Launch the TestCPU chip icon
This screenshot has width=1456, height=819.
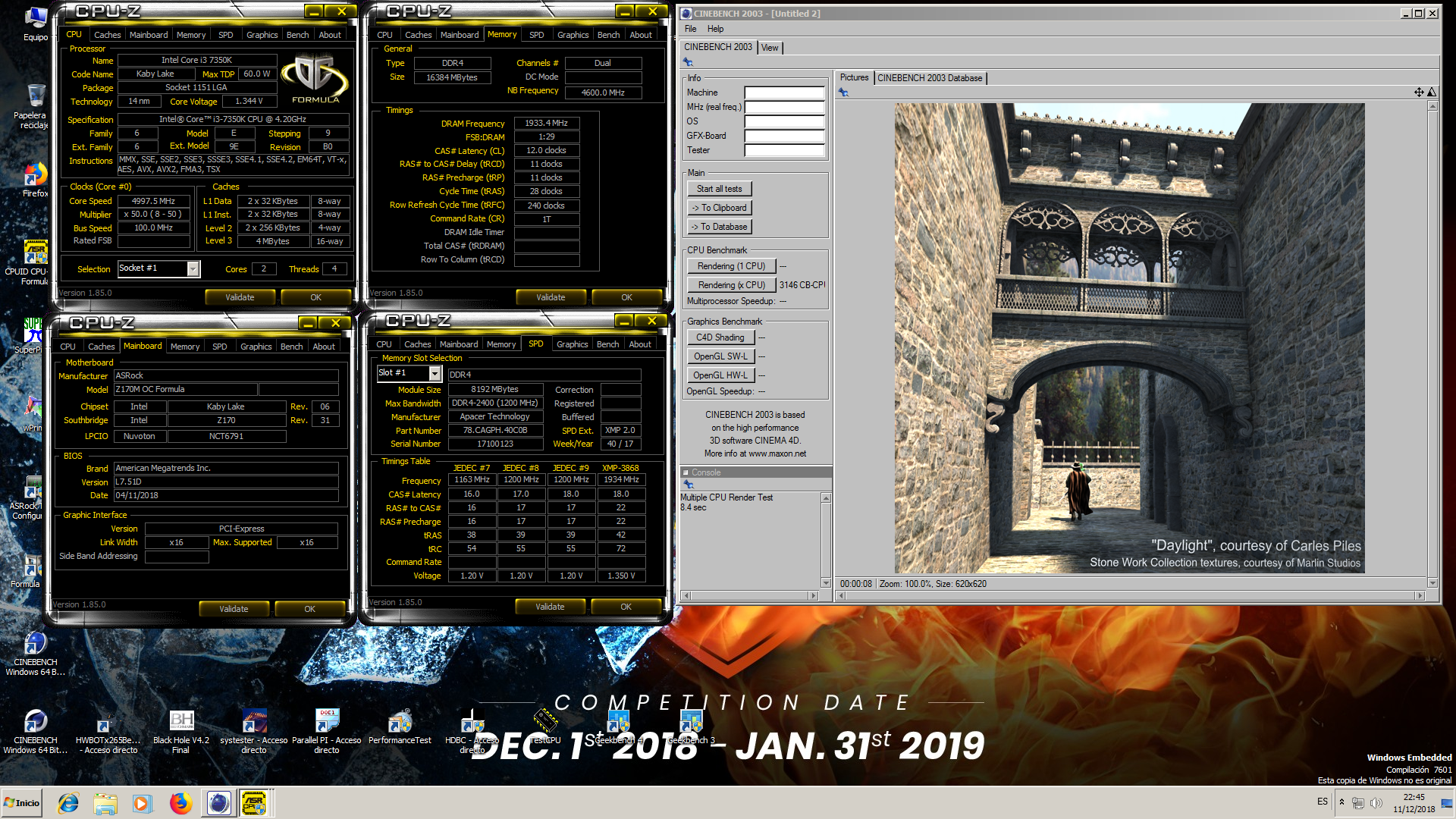545,726
